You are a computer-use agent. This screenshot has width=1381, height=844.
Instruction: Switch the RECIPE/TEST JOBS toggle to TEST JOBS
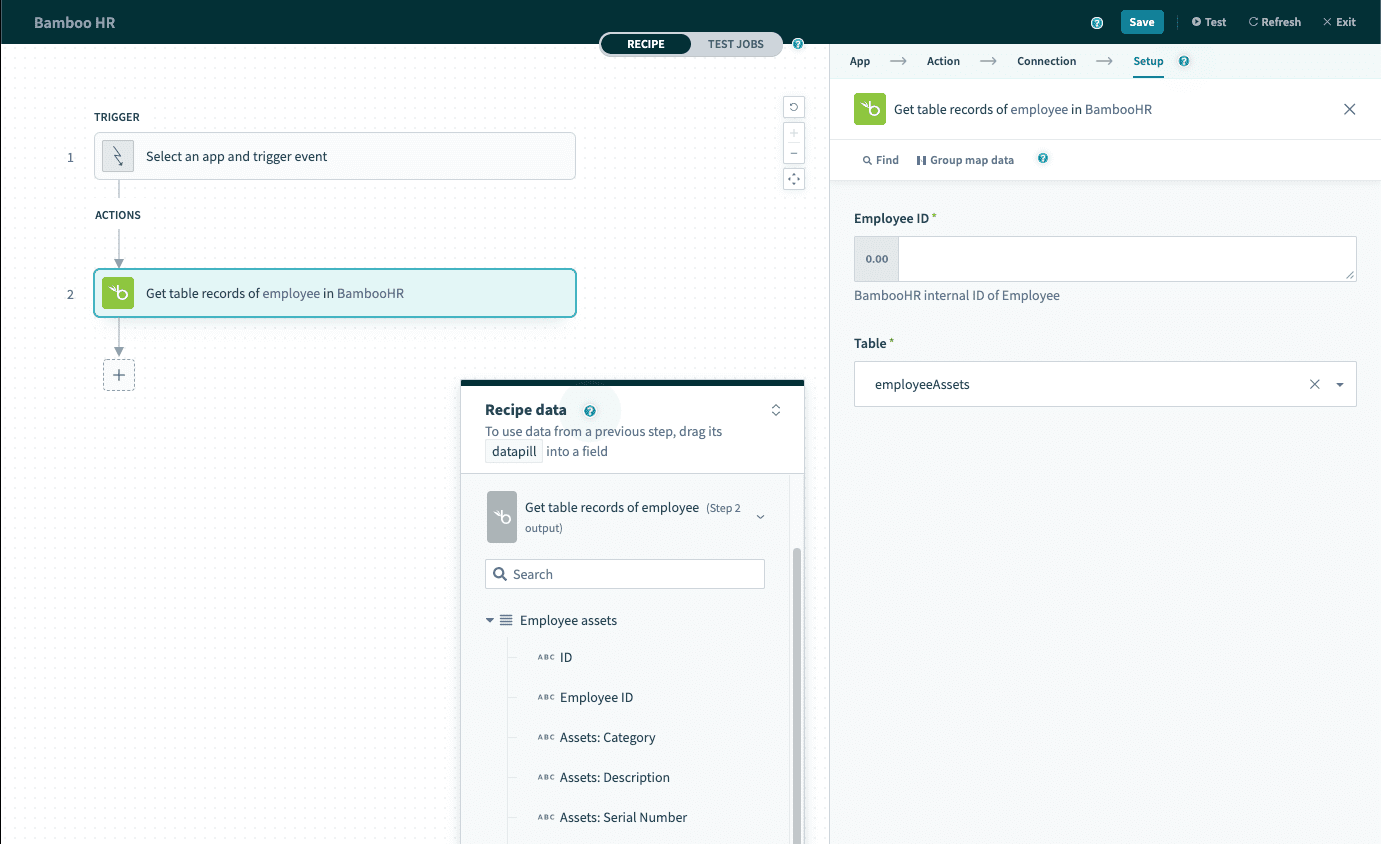click(x=737, y=44)
